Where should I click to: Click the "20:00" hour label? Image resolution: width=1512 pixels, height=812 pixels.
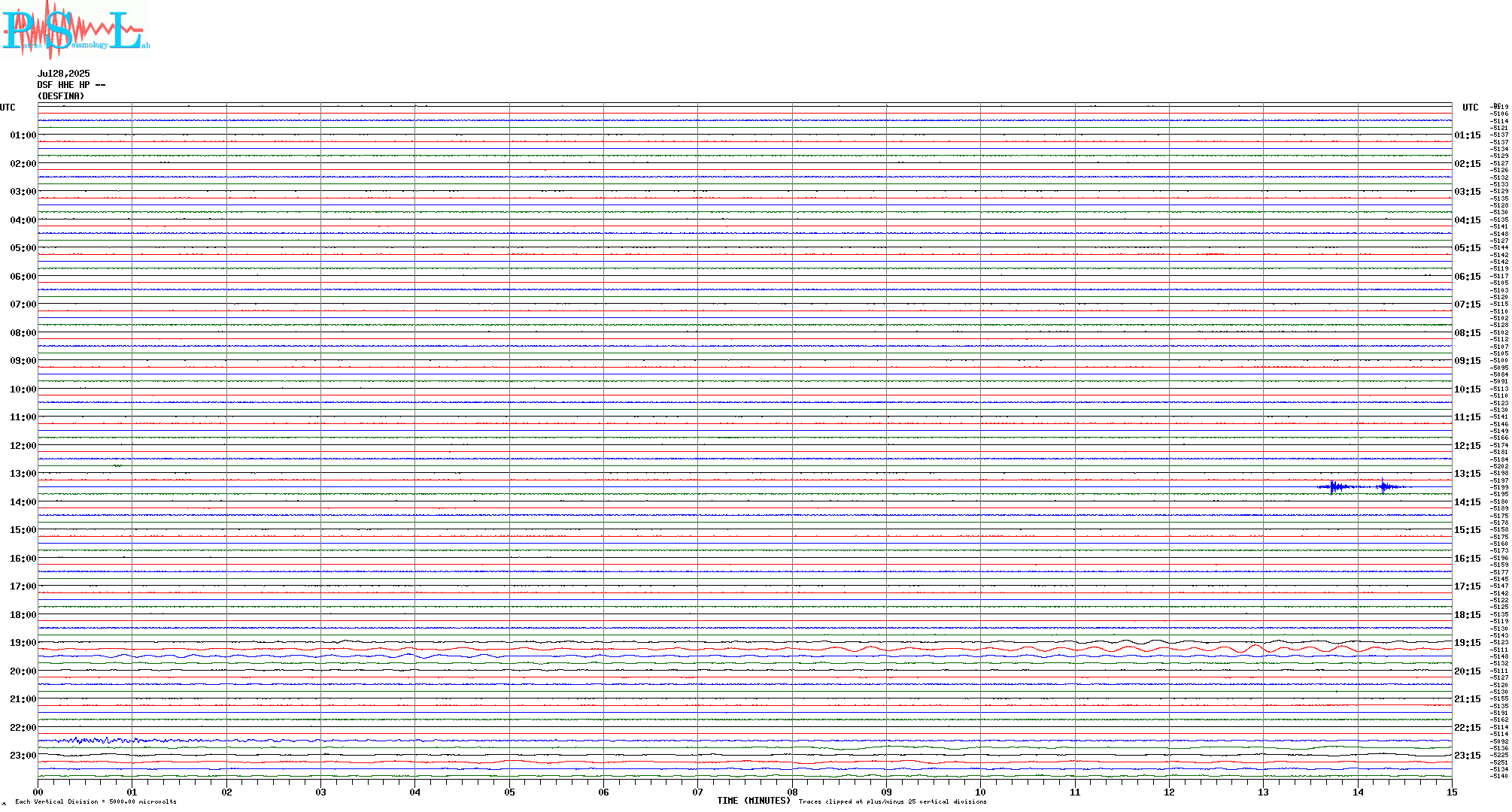(23, 671)
